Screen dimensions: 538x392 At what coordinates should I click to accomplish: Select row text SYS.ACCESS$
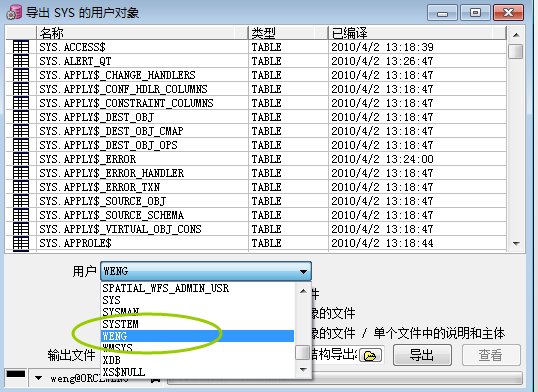[72, 47]
